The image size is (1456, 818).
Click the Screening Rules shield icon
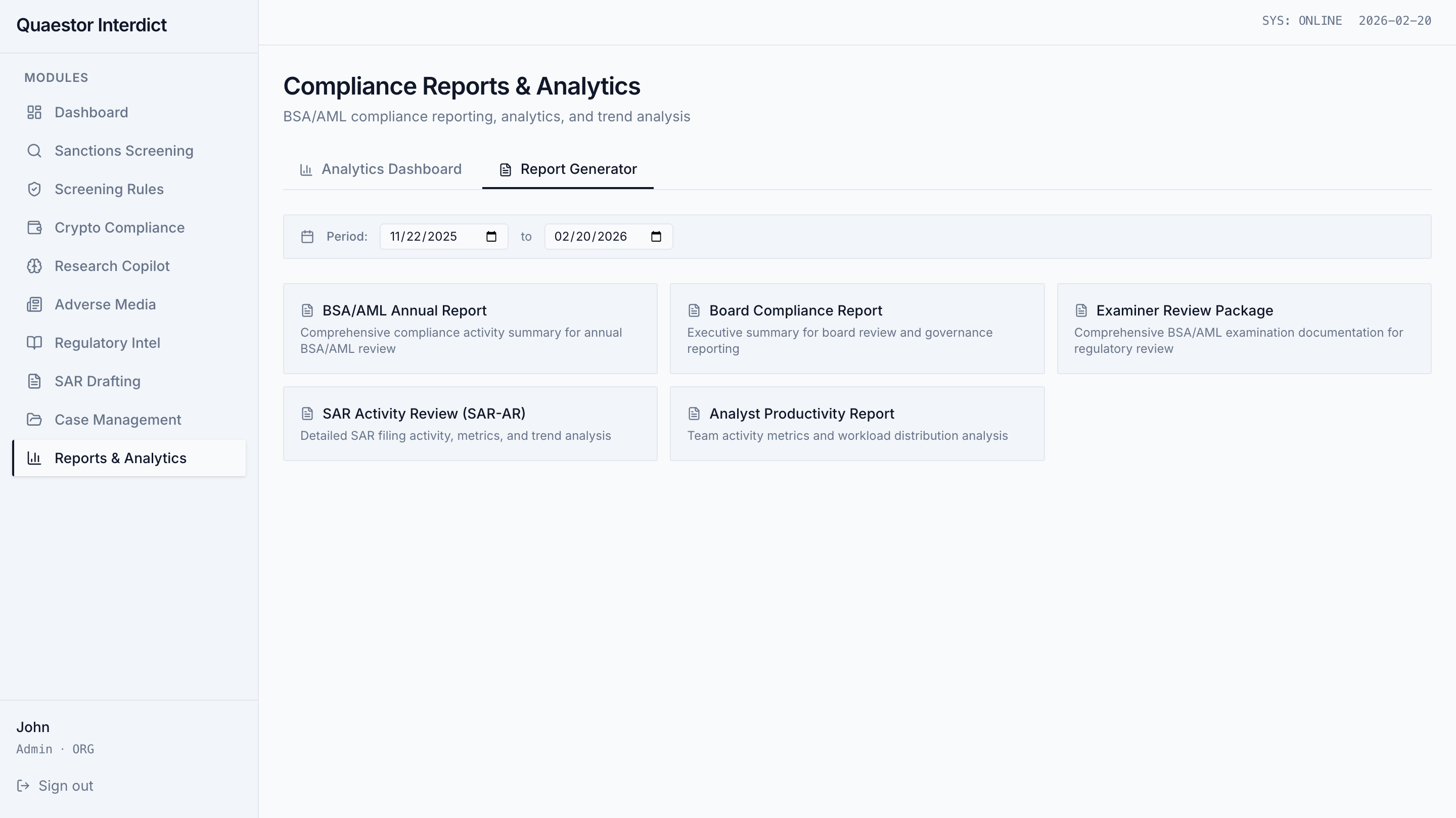[x=34, y=190]
